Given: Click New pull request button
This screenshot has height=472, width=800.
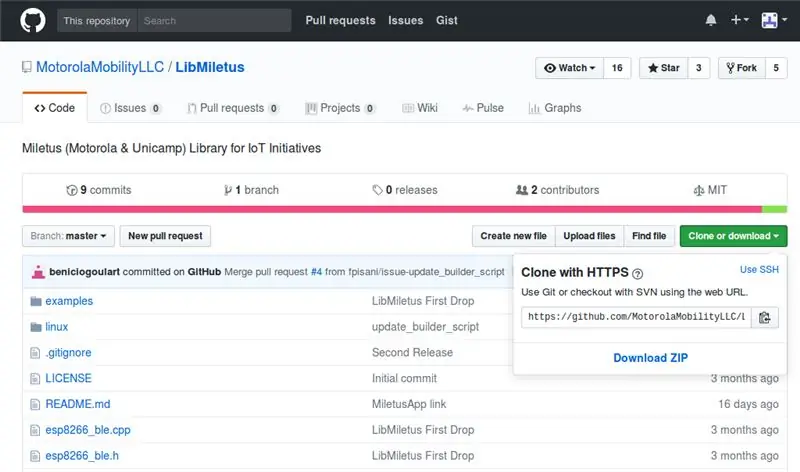Looking at the screenshot, I should tap(165, 236).
